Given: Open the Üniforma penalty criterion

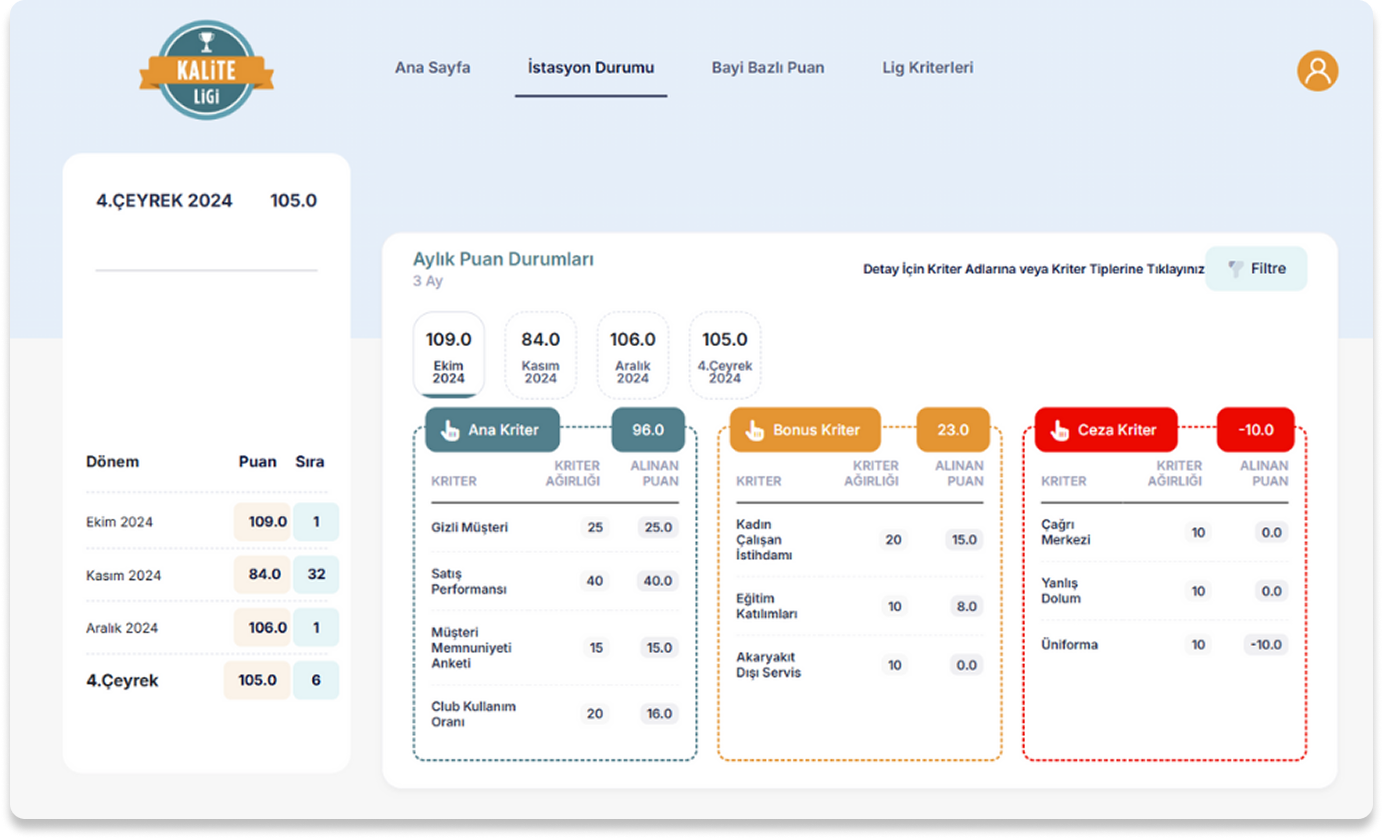Looking at the screenshot, I should 1069,645.
